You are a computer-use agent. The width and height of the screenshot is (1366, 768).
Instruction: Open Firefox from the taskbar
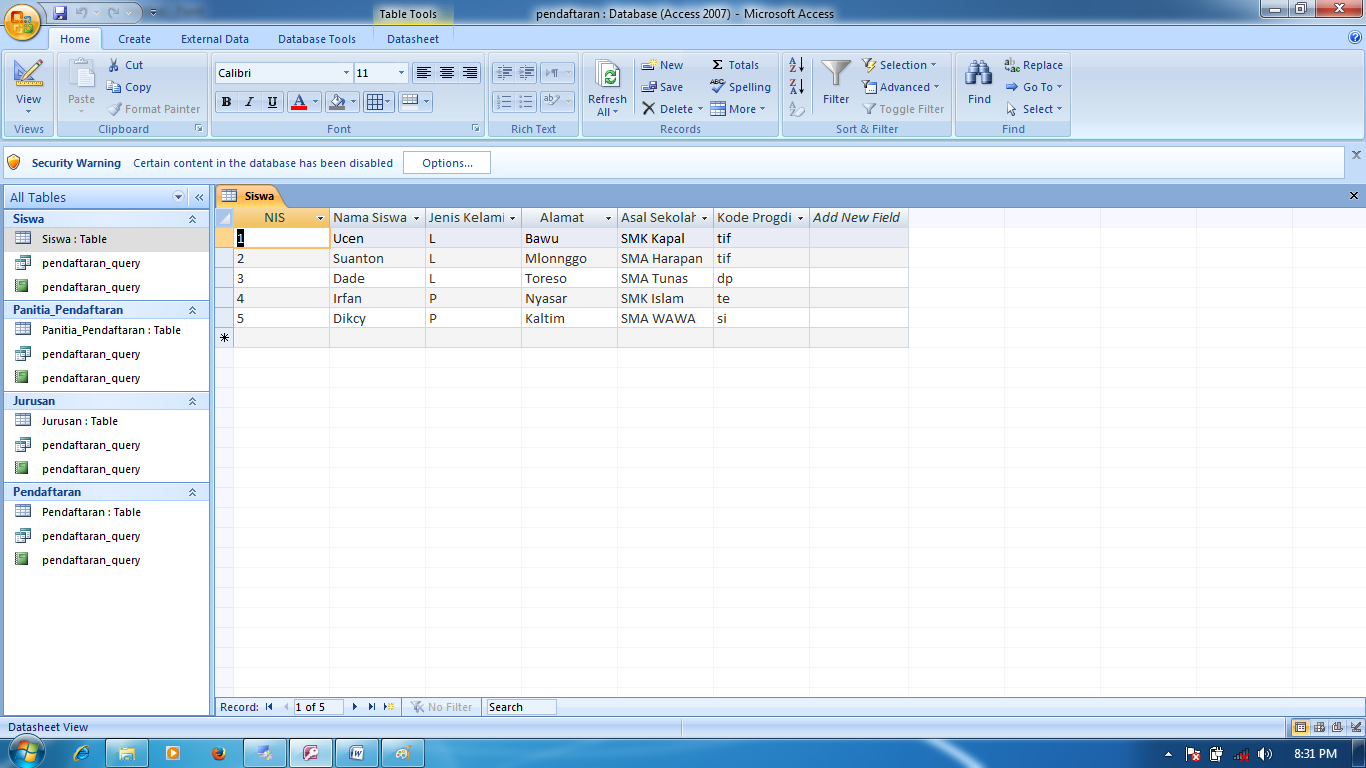point(219,753)
